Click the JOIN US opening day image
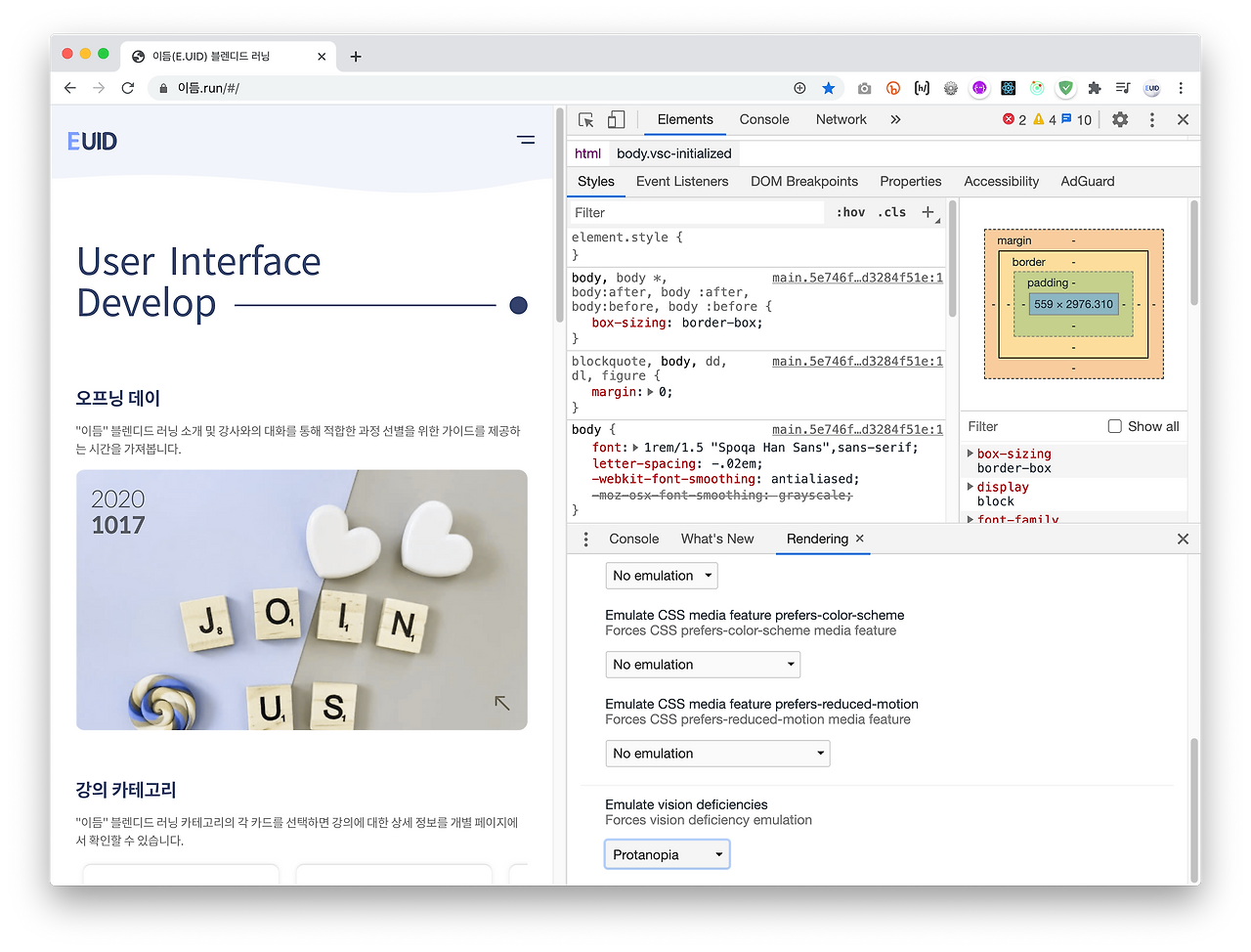Screen dimensions: 1251x952 (x=302, y=600)
